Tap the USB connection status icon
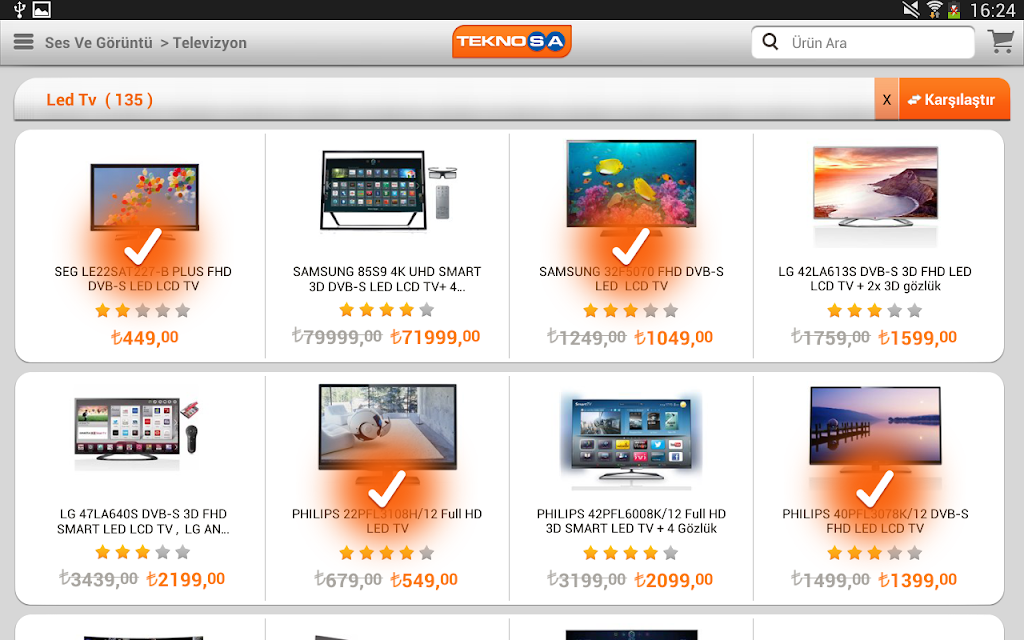Viewport: 1024px width, 640px height. pos(19,9)
